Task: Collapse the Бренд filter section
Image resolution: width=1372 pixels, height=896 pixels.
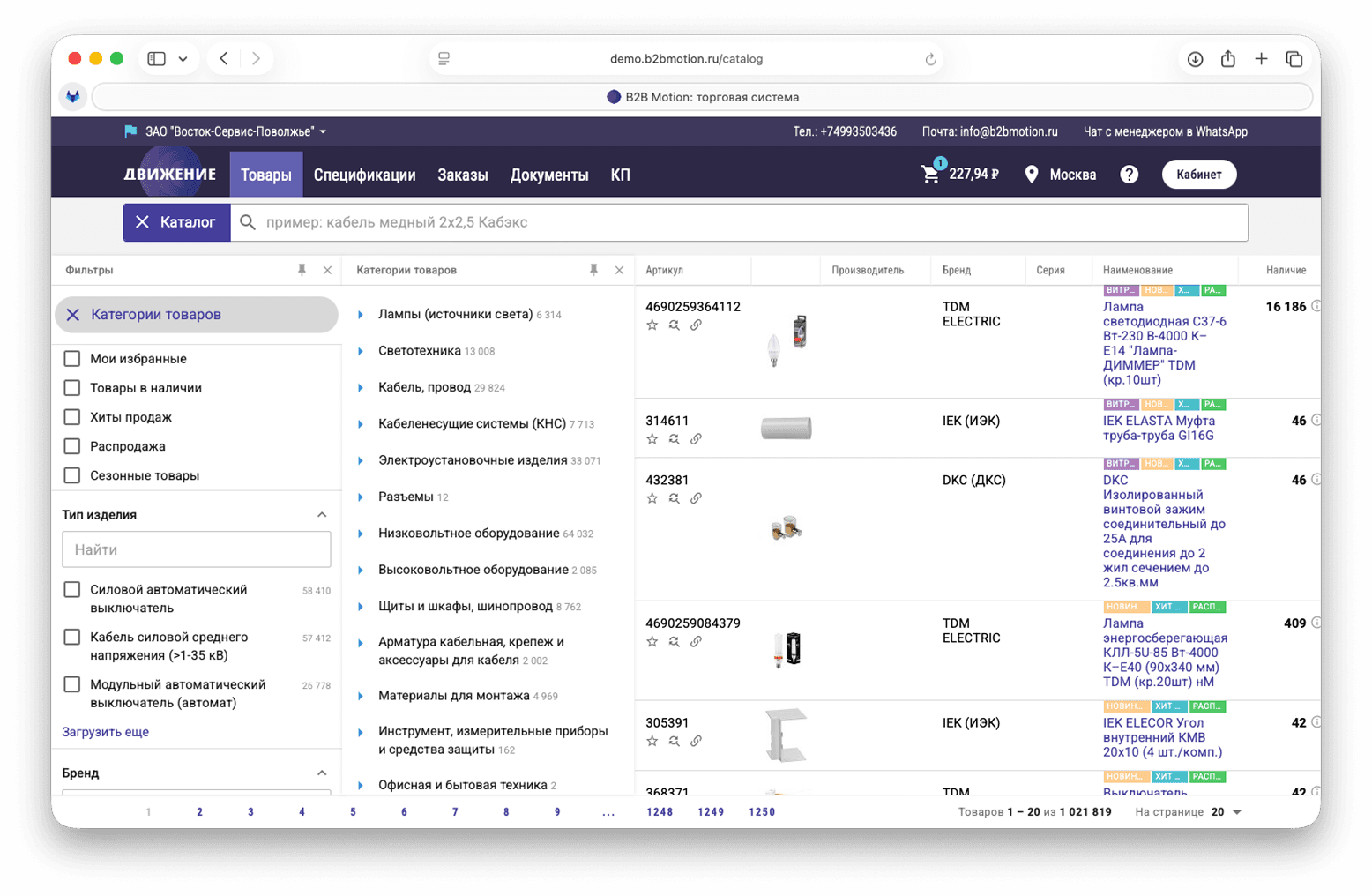Action: point(322,773)
